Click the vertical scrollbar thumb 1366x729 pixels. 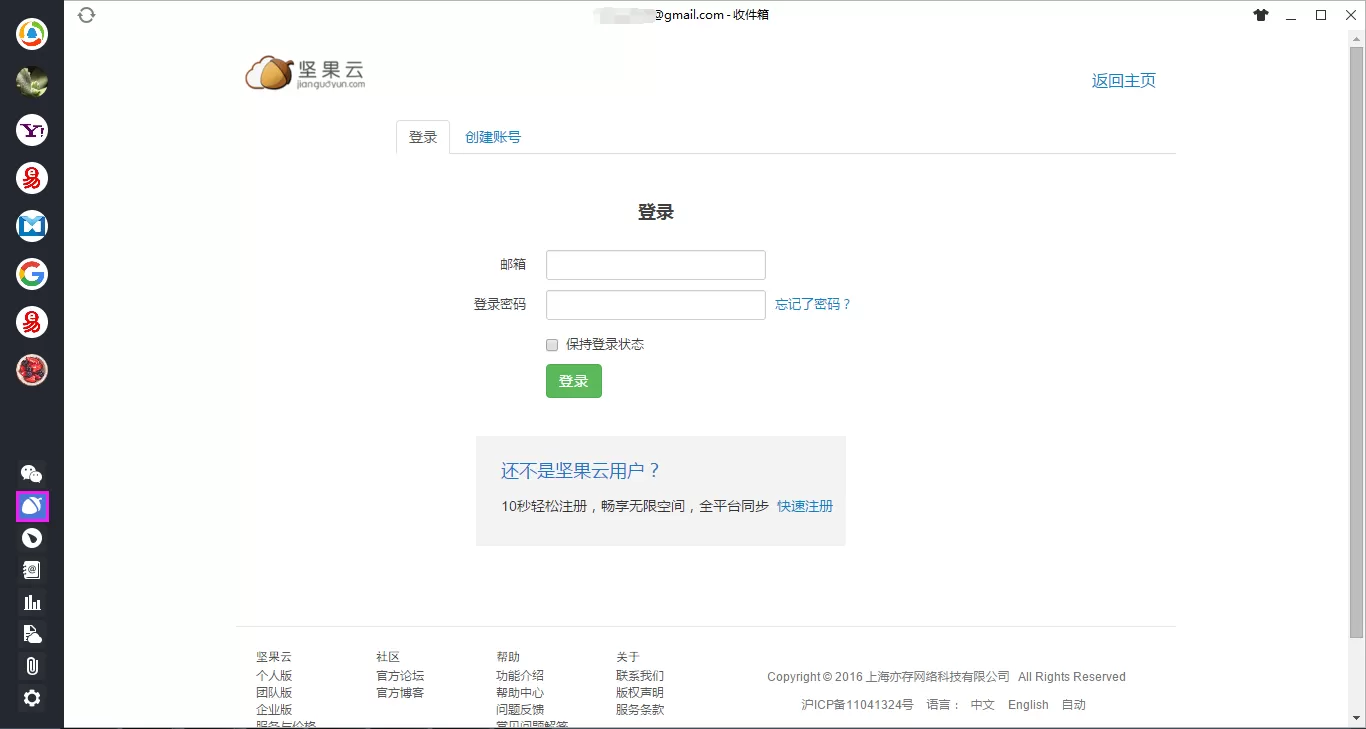[1357, 342]
